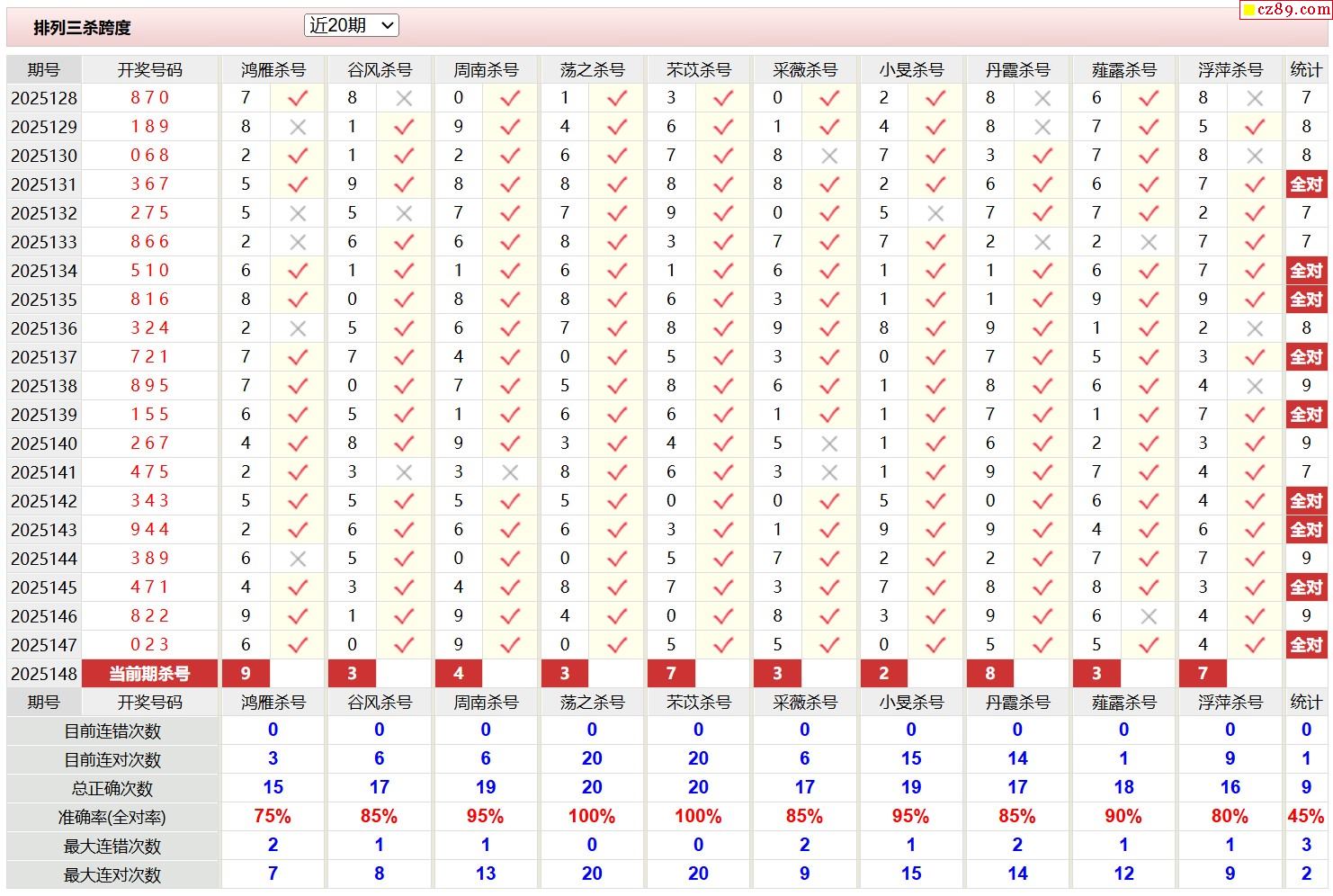Click the 总正确次数 row label
Screen dimensions: 1333x896
pos(112,789)
